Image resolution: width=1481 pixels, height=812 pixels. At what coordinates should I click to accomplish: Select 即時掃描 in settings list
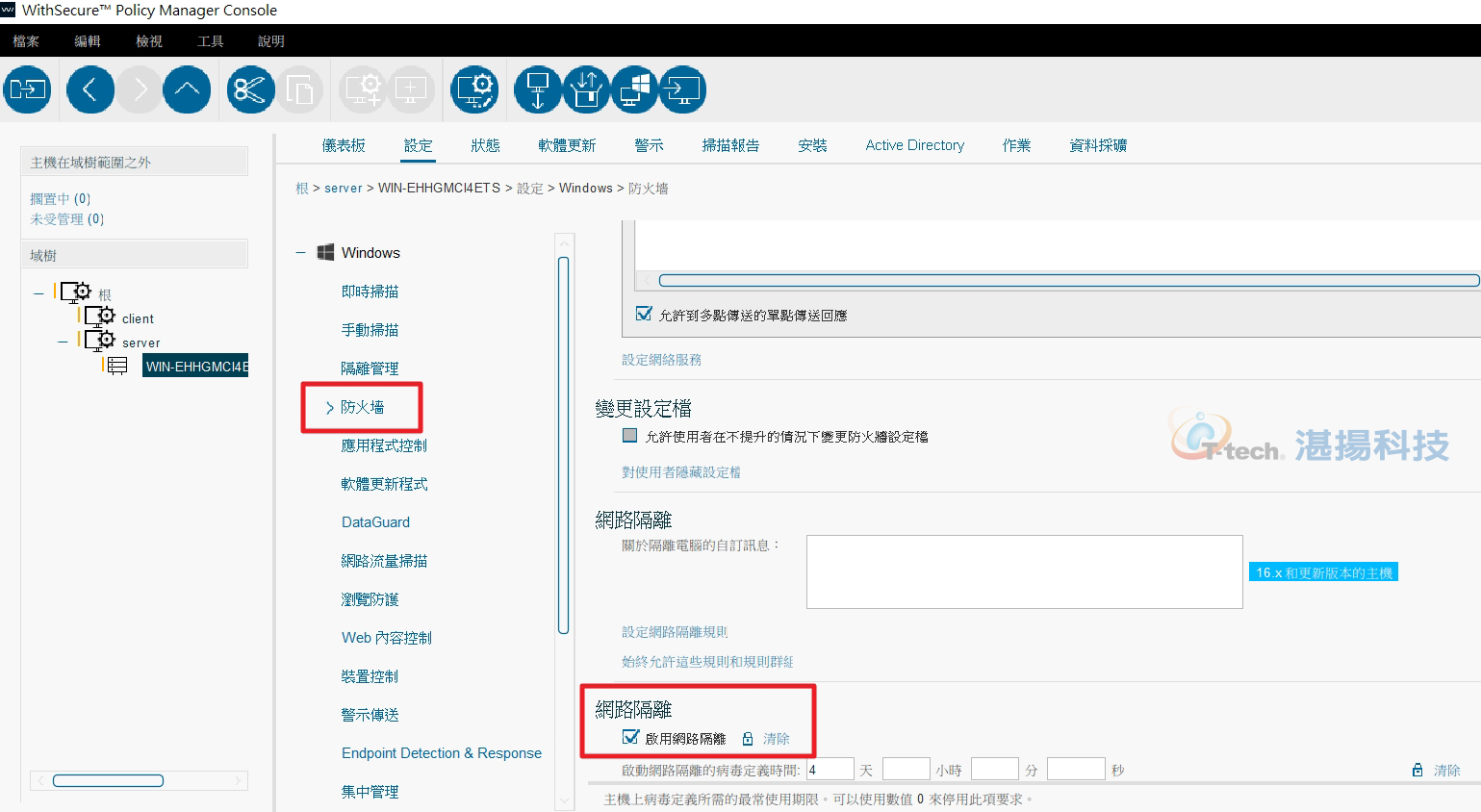point(370,292)
